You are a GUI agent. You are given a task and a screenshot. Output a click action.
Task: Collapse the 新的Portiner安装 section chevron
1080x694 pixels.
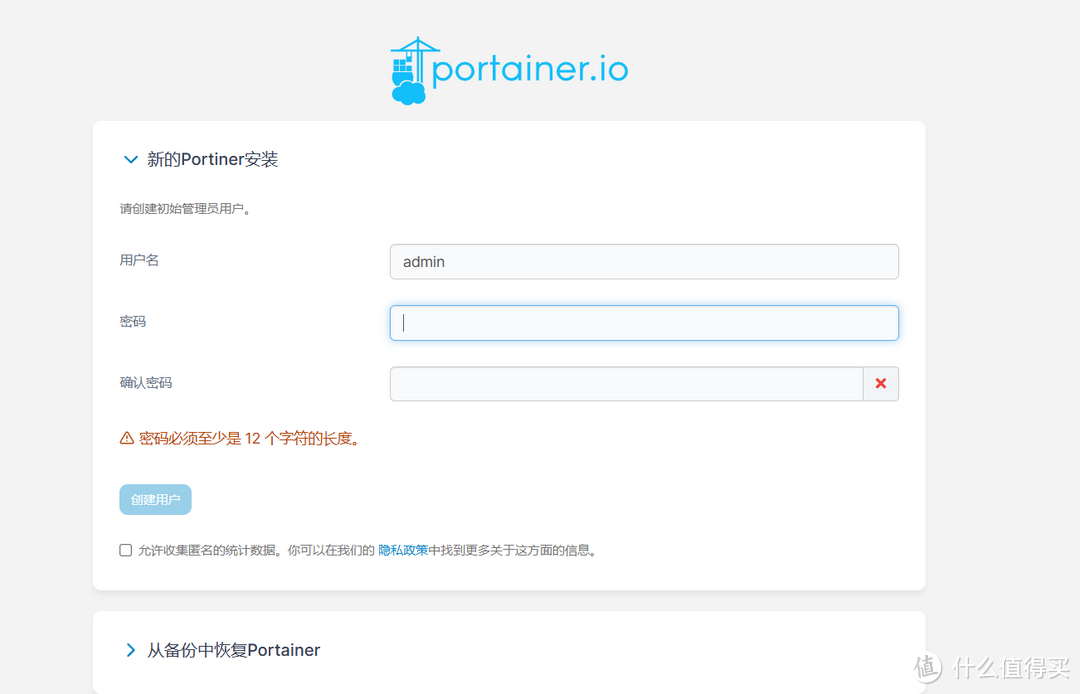click(x=130, y=160)
